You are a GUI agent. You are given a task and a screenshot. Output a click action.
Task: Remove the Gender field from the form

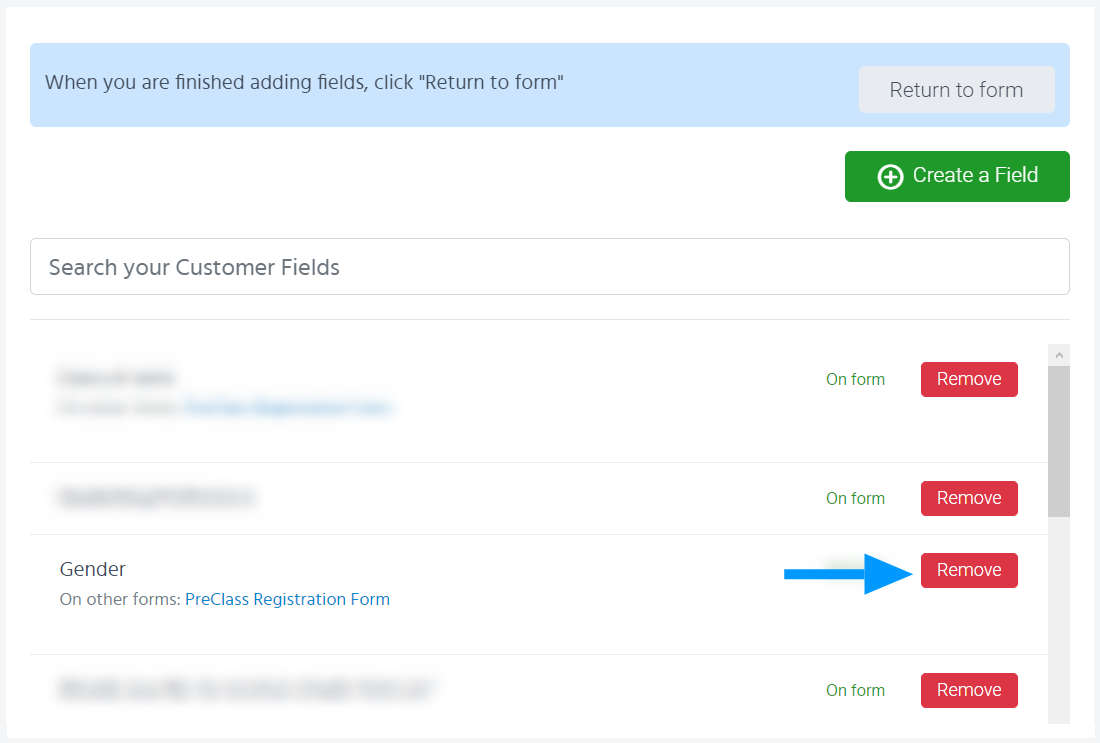pyautogui.click(x=968, y=570)
